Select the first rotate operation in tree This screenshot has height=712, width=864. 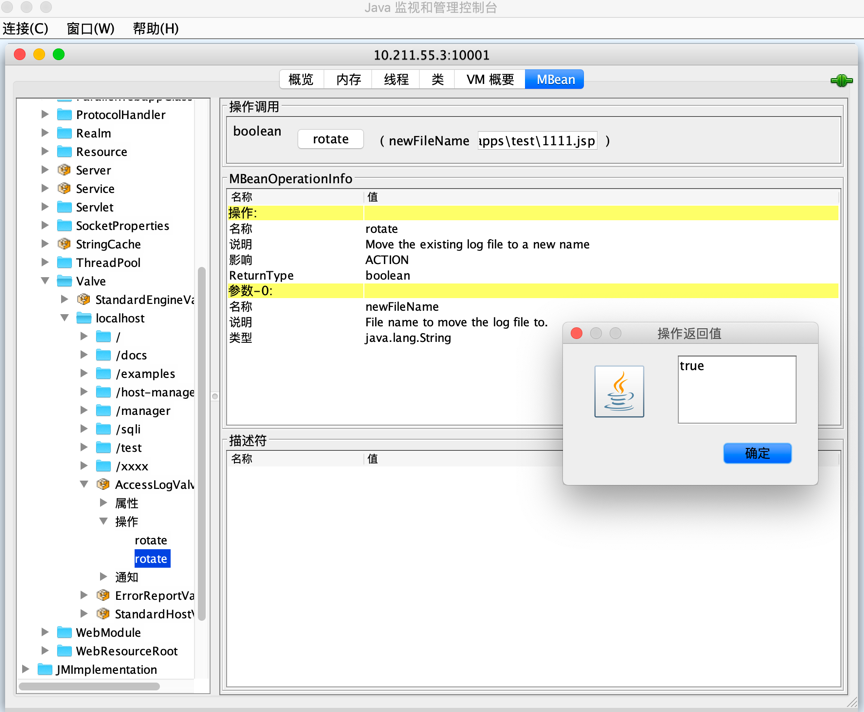(x=151, y=540)
